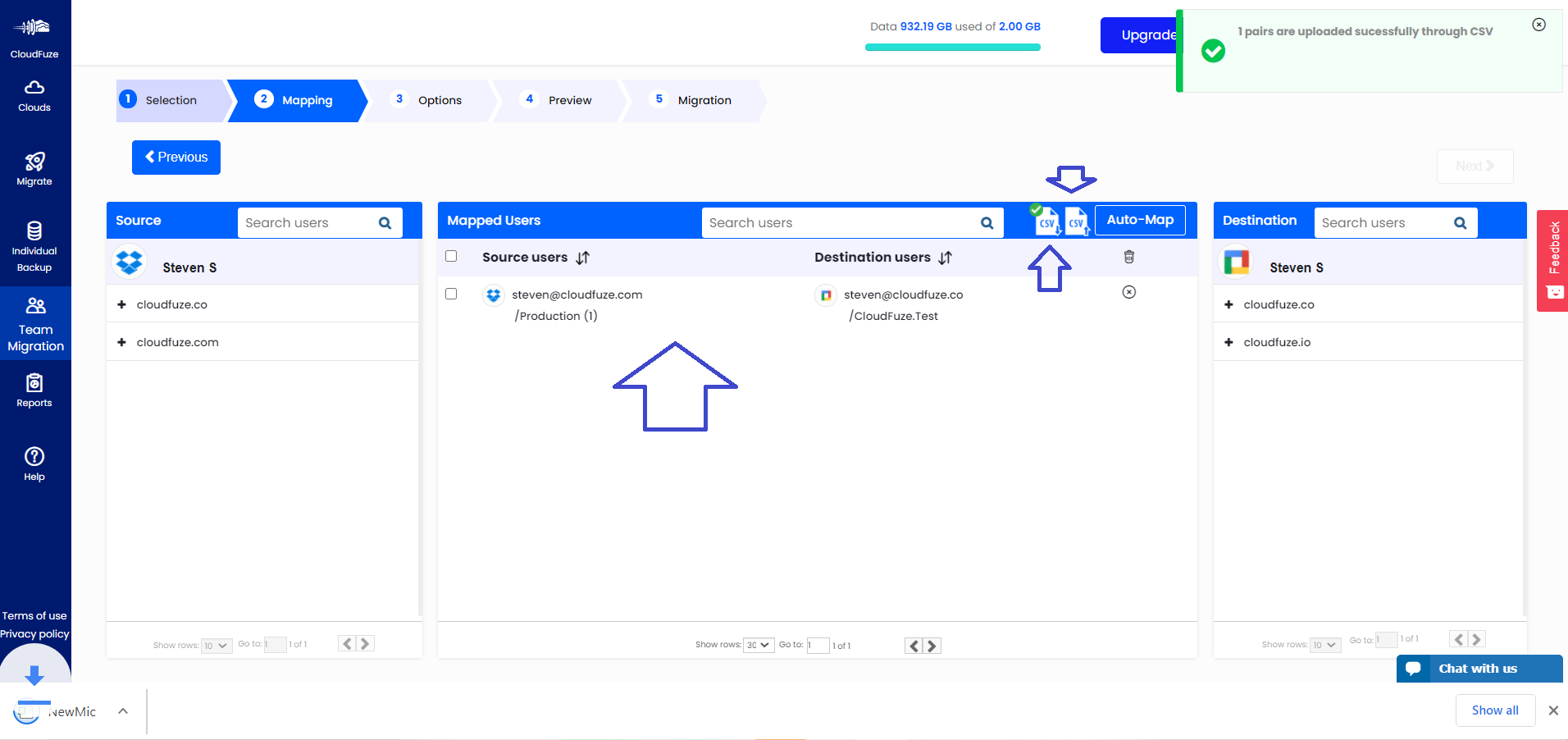Go to step 2 Mapping

(295, 100)
